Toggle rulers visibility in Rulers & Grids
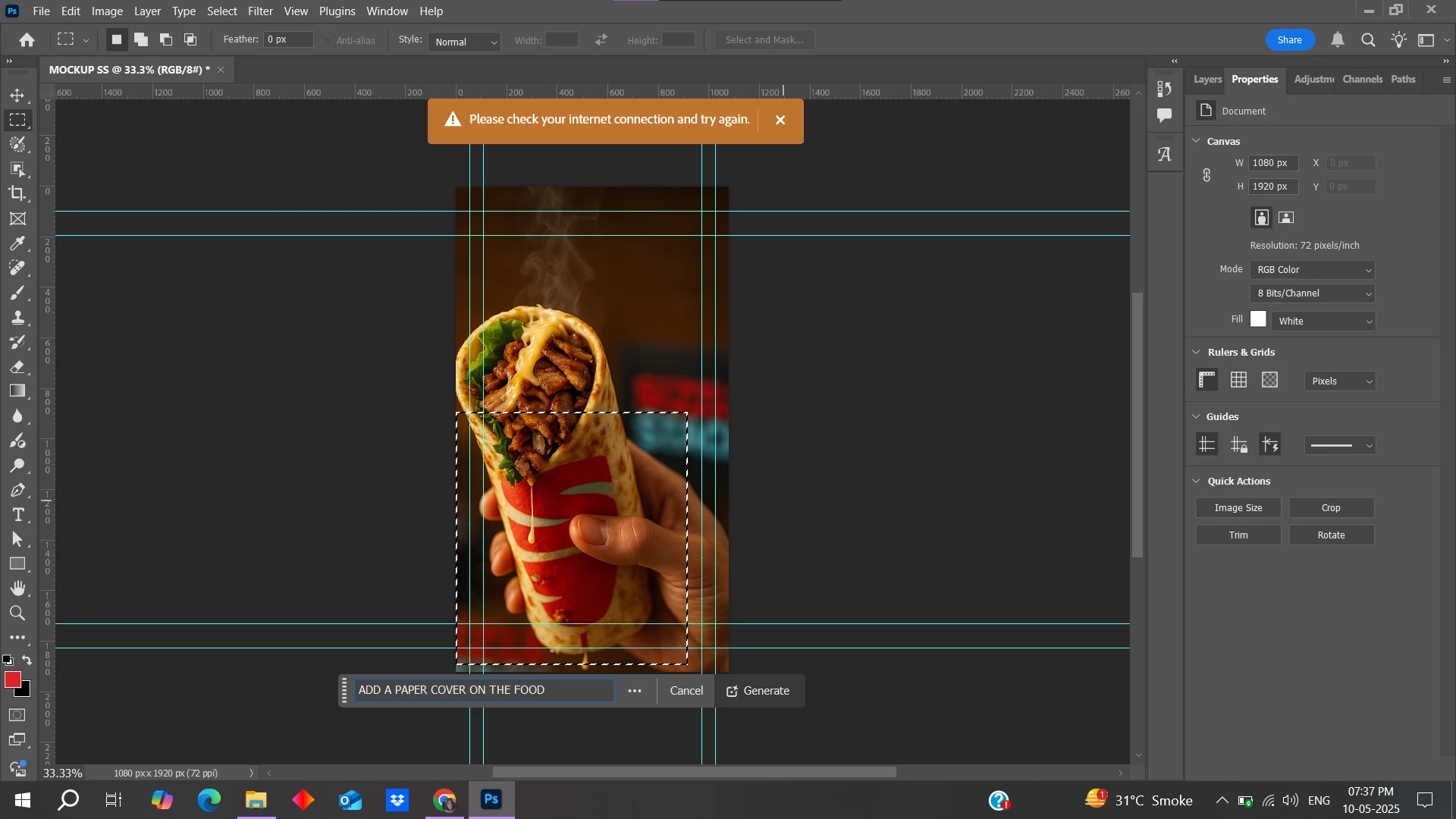1456x819 pixels. (1207, 380)
